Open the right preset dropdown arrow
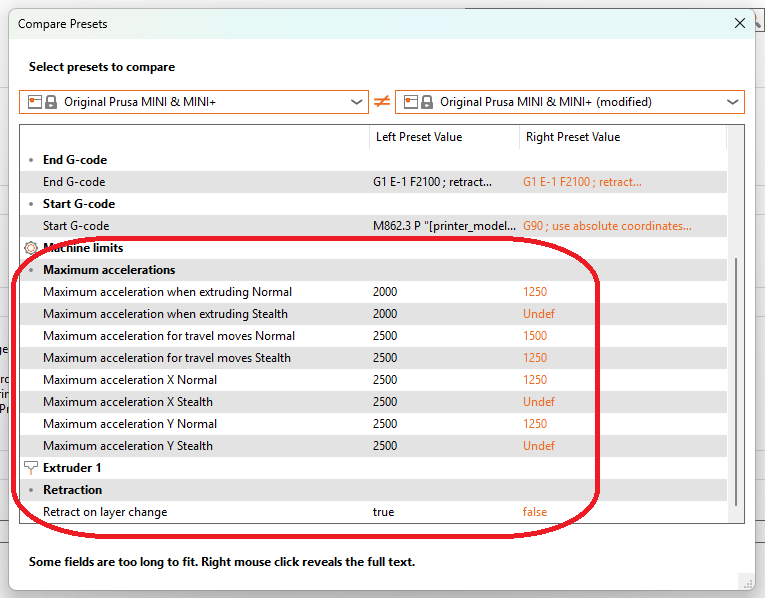The width and height of the screenshot is (765, 598). pos(733,102)
